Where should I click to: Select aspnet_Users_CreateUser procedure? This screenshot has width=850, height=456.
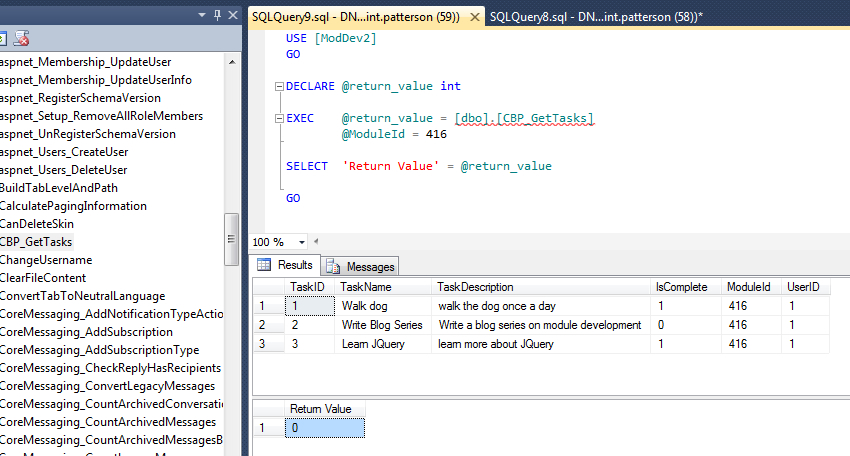[64, 152]
